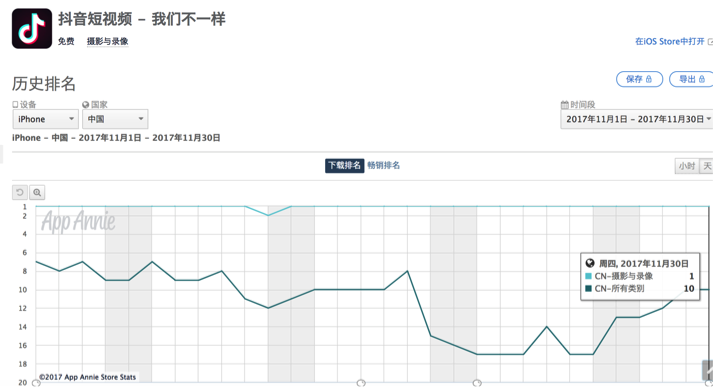
Task: Click the timeline handle below chart center
Action: pyautogui.click(x=361, y=383)
